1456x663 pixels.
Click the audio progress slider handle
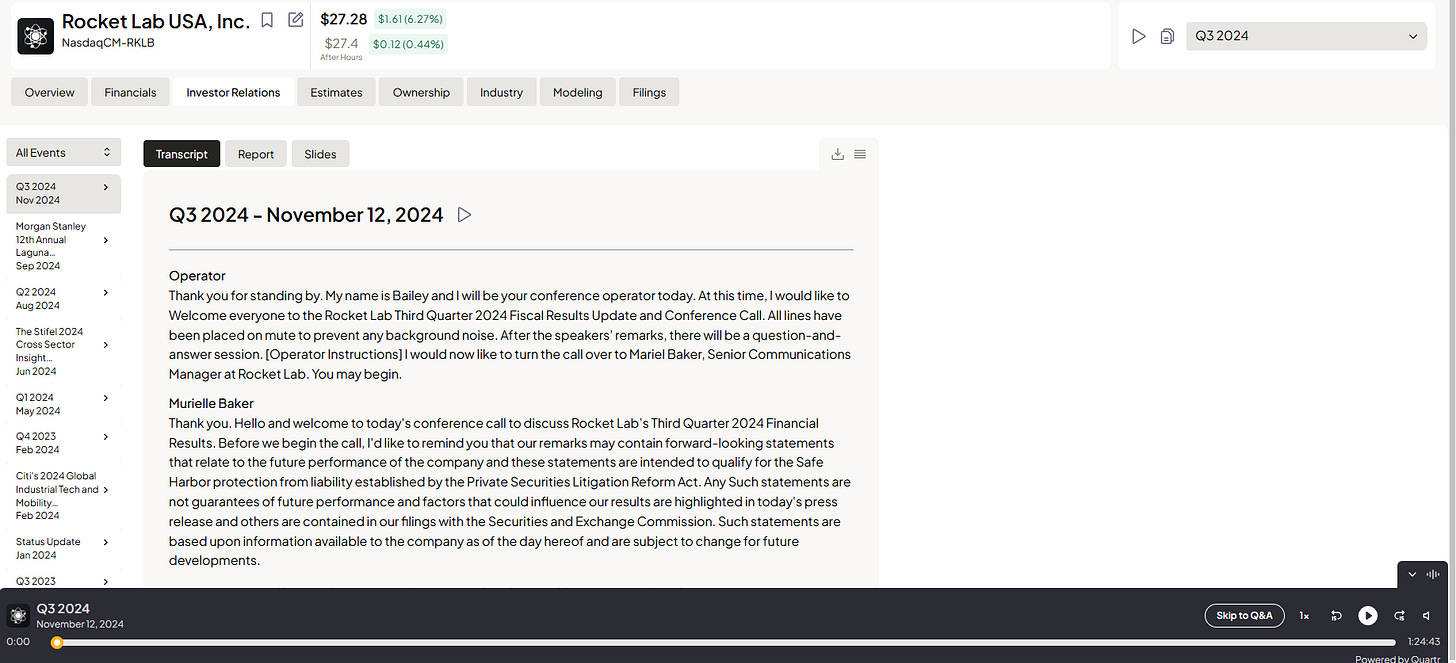click(57, 642)
